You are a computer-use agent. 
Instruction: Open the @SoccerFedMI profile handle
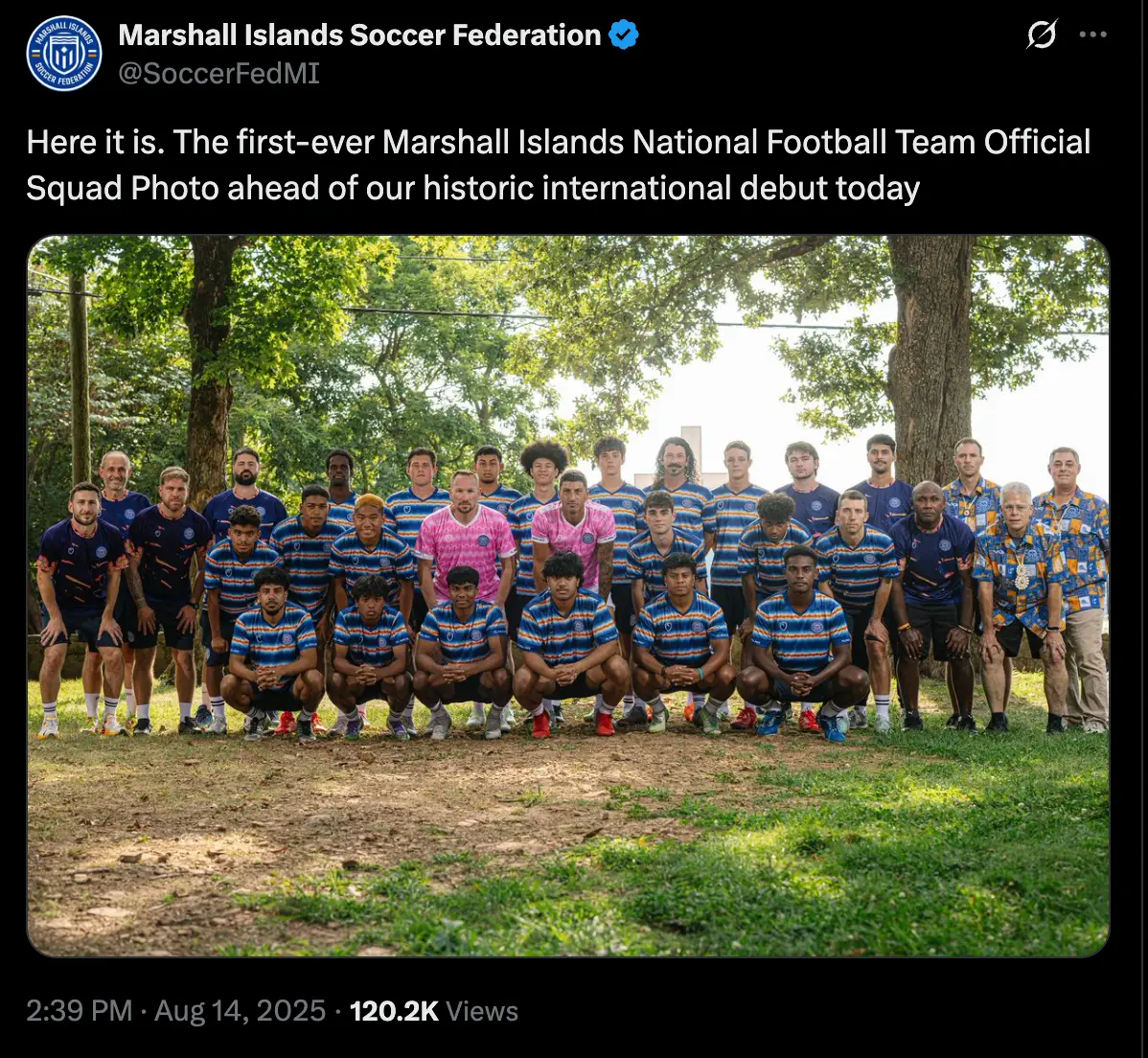click(218, 72)
